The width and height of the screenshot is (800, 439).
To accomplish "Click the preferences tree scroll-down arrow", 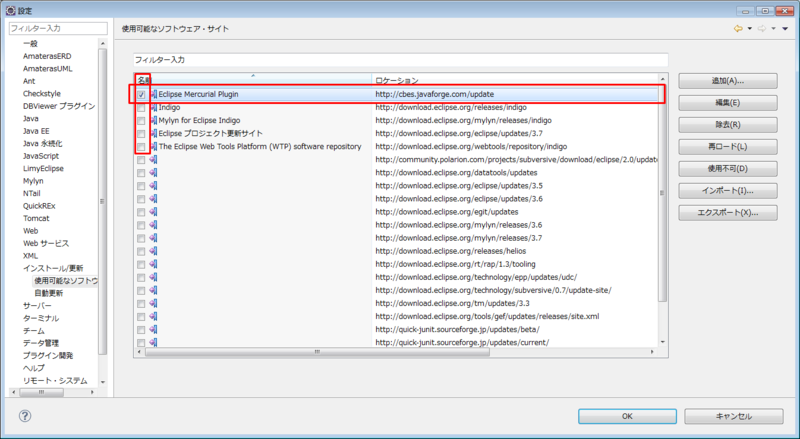I will pos(103,382).
